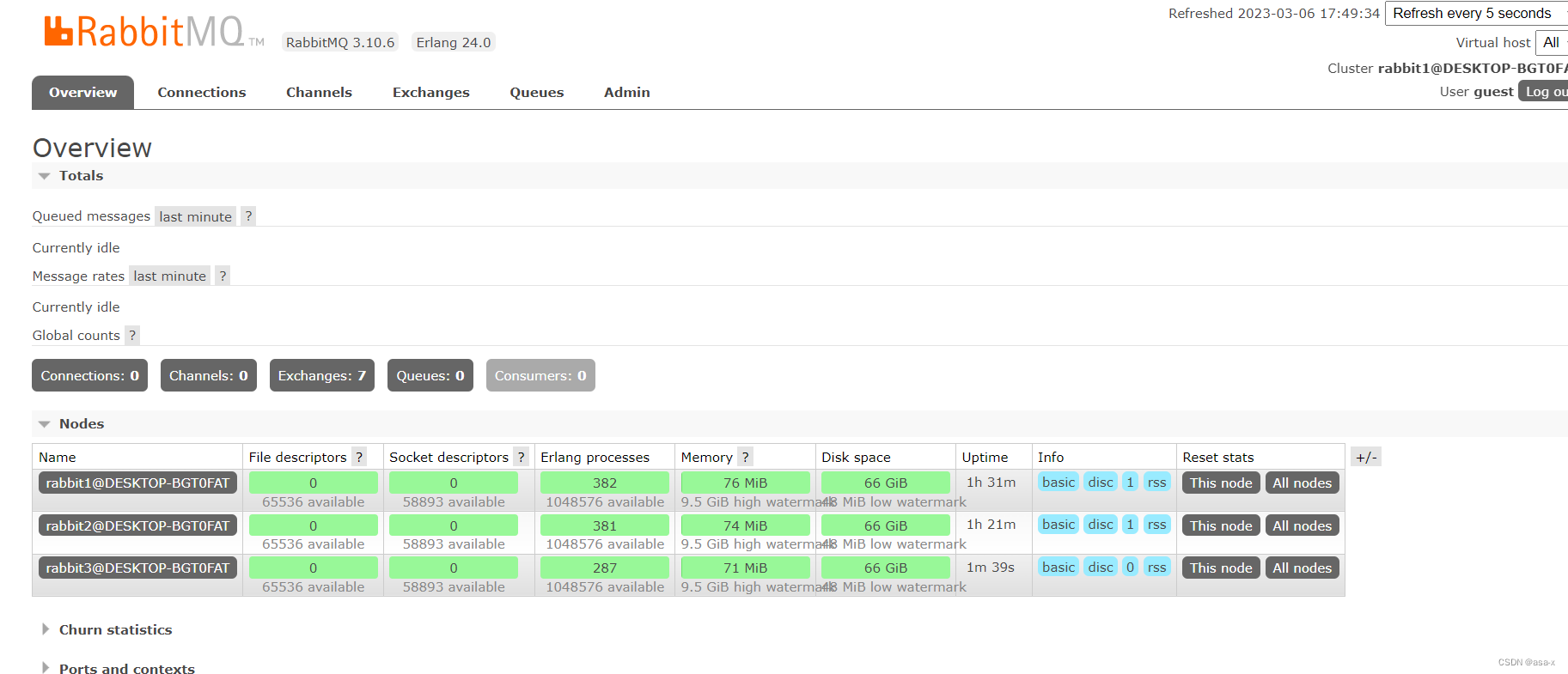This screenshot has height=674, width=1568.
Task: Click the RabbitMQ logo
Action: [154, 32]
